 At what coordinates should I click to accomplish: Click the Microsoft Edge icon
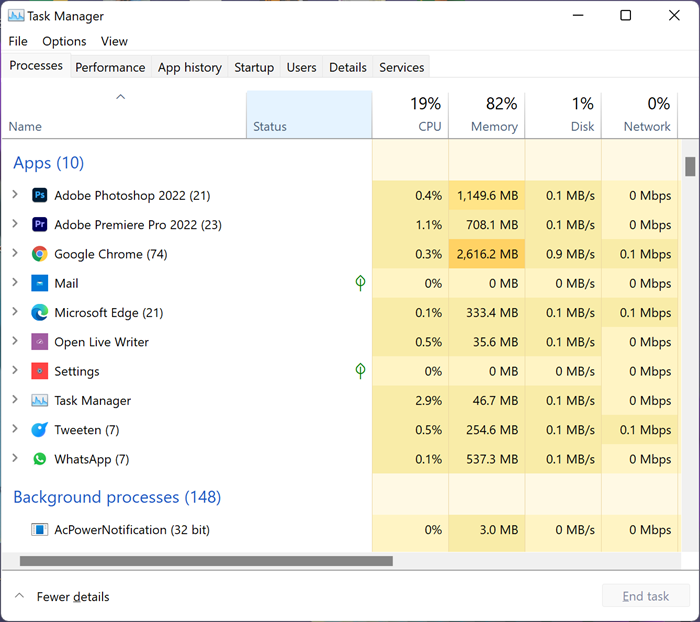[39, 312]
